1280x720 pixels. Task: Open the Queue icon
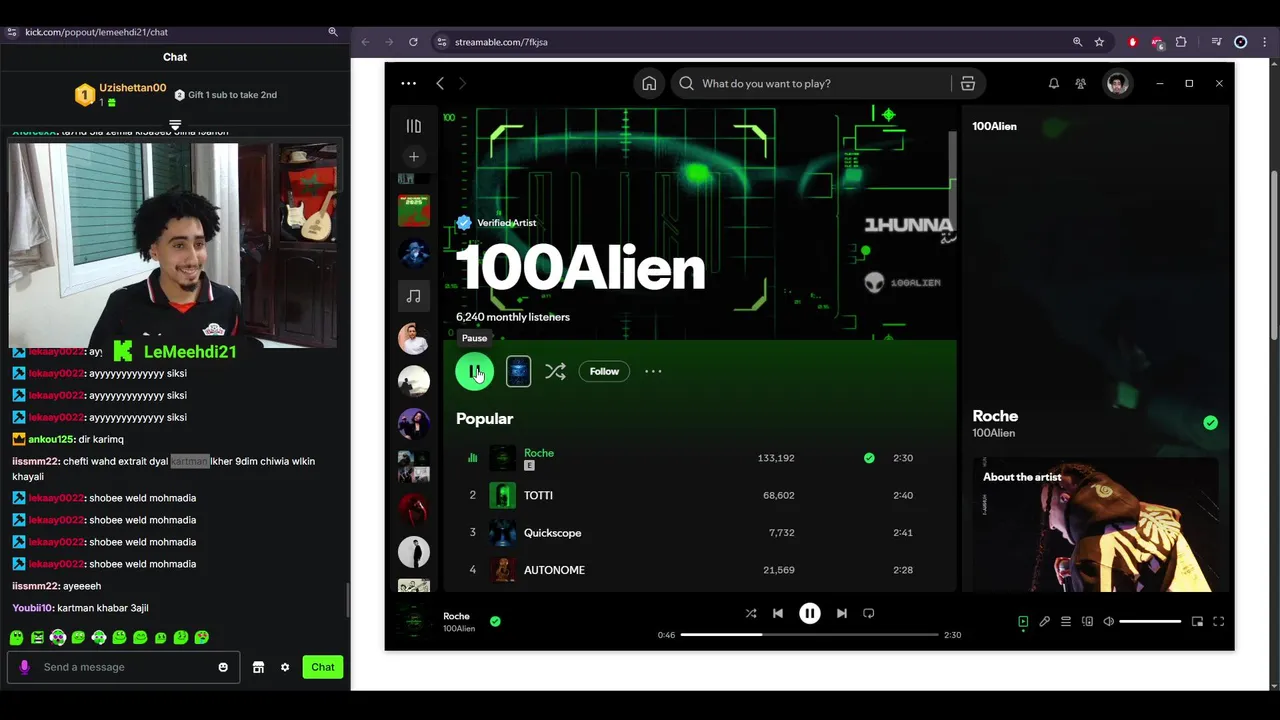1066,622
